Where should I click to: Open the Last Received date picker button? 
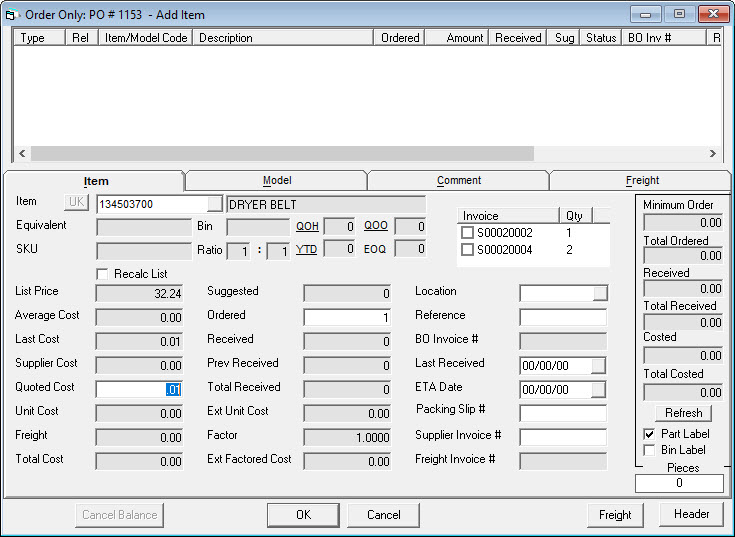[x=598, y=365]
